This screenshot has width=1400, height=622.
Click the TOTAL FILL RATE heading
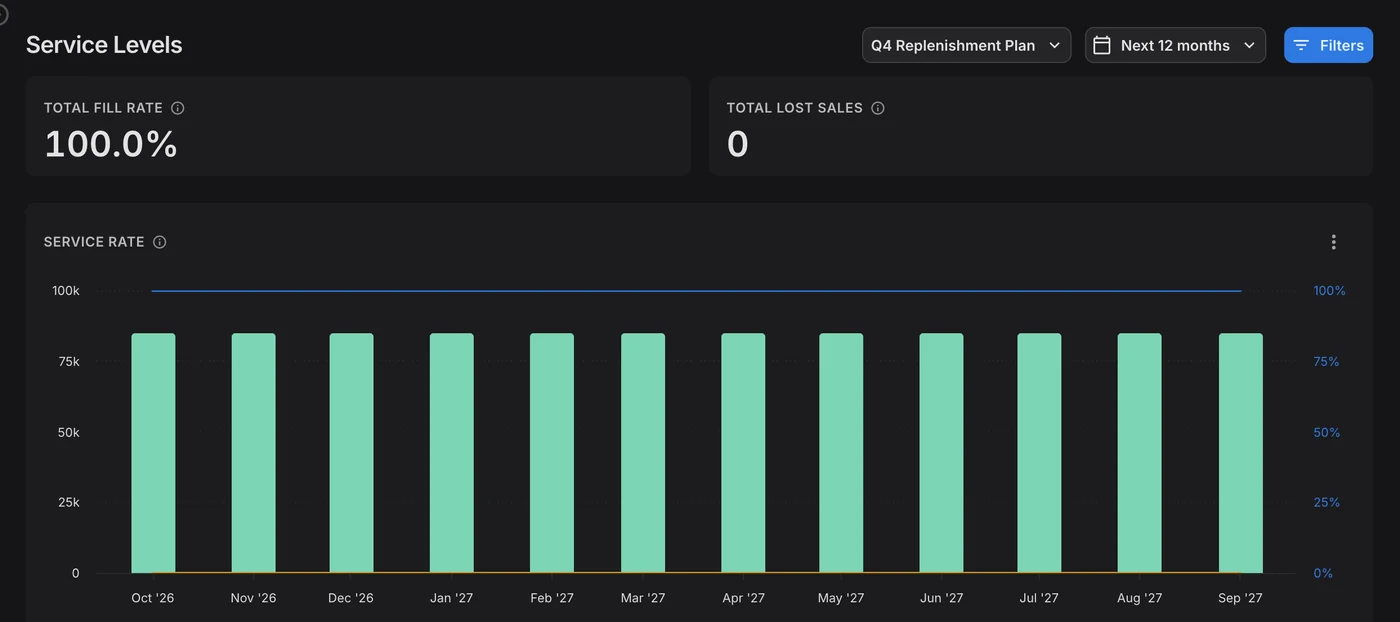click(103, 108)
